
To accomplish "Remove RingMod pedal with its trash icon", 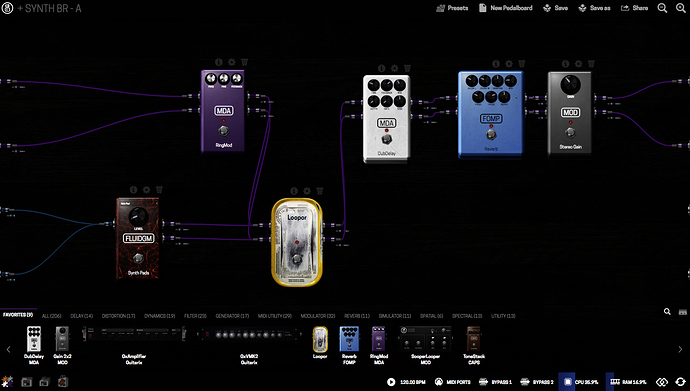I will 244,62.
